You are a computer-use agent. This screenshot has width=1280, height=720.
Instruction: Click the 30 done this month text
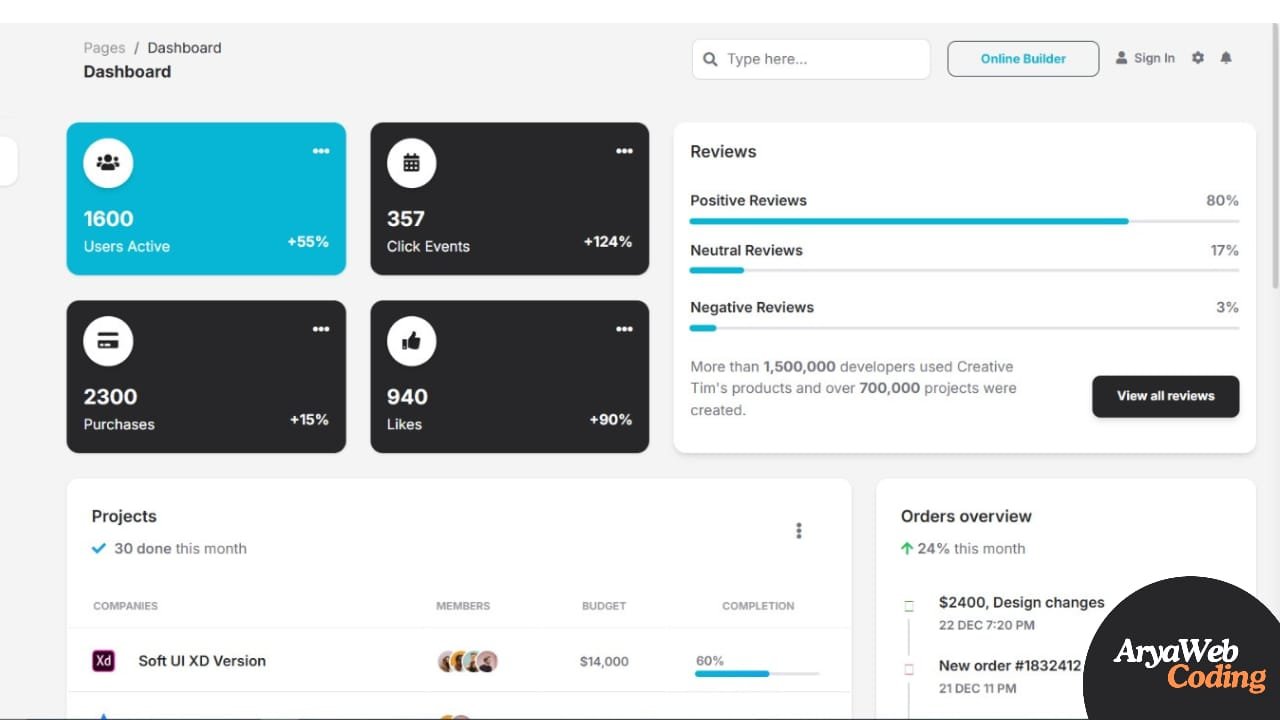(x=180, y=548)
